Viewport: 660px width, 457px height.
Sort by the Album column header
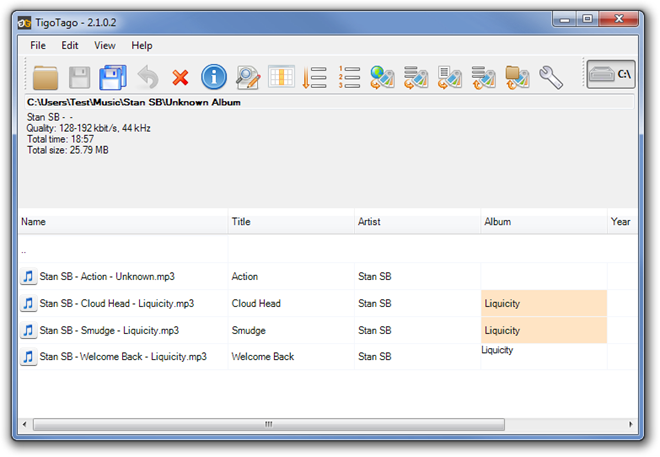pyautogui.click(x=544, y=222)
